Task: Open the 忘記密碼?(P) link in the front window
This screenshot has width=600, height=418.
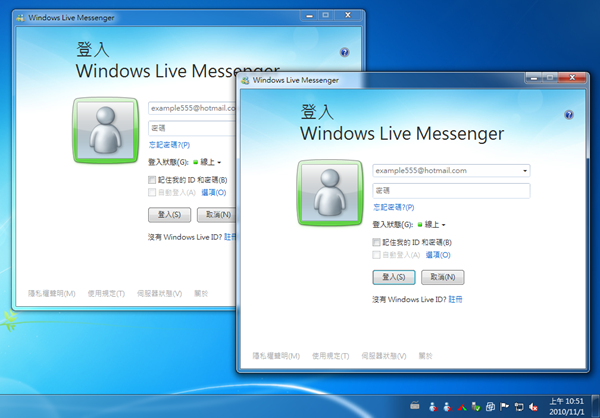Action: pos(393,207)
